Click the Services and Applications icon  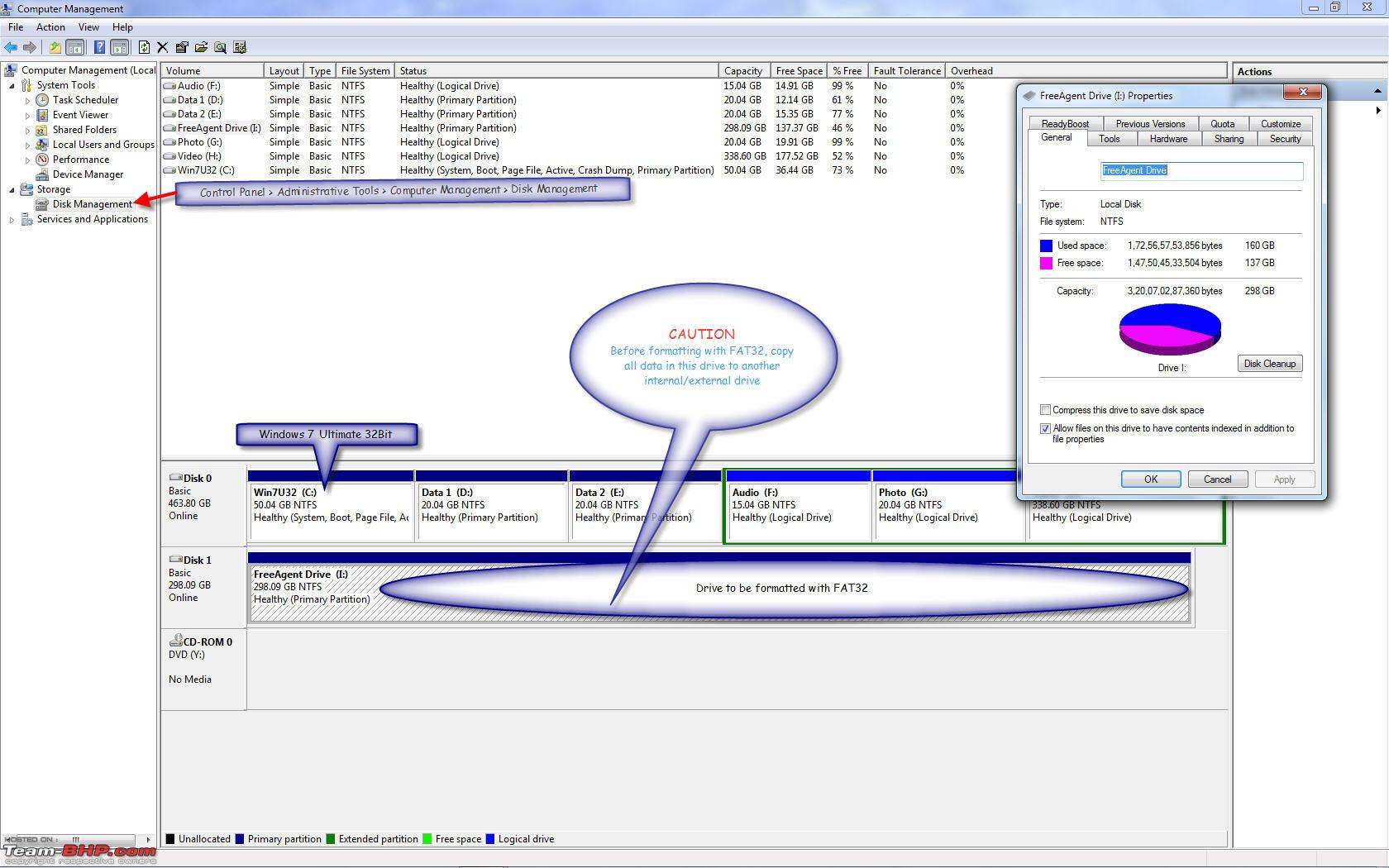26,219
